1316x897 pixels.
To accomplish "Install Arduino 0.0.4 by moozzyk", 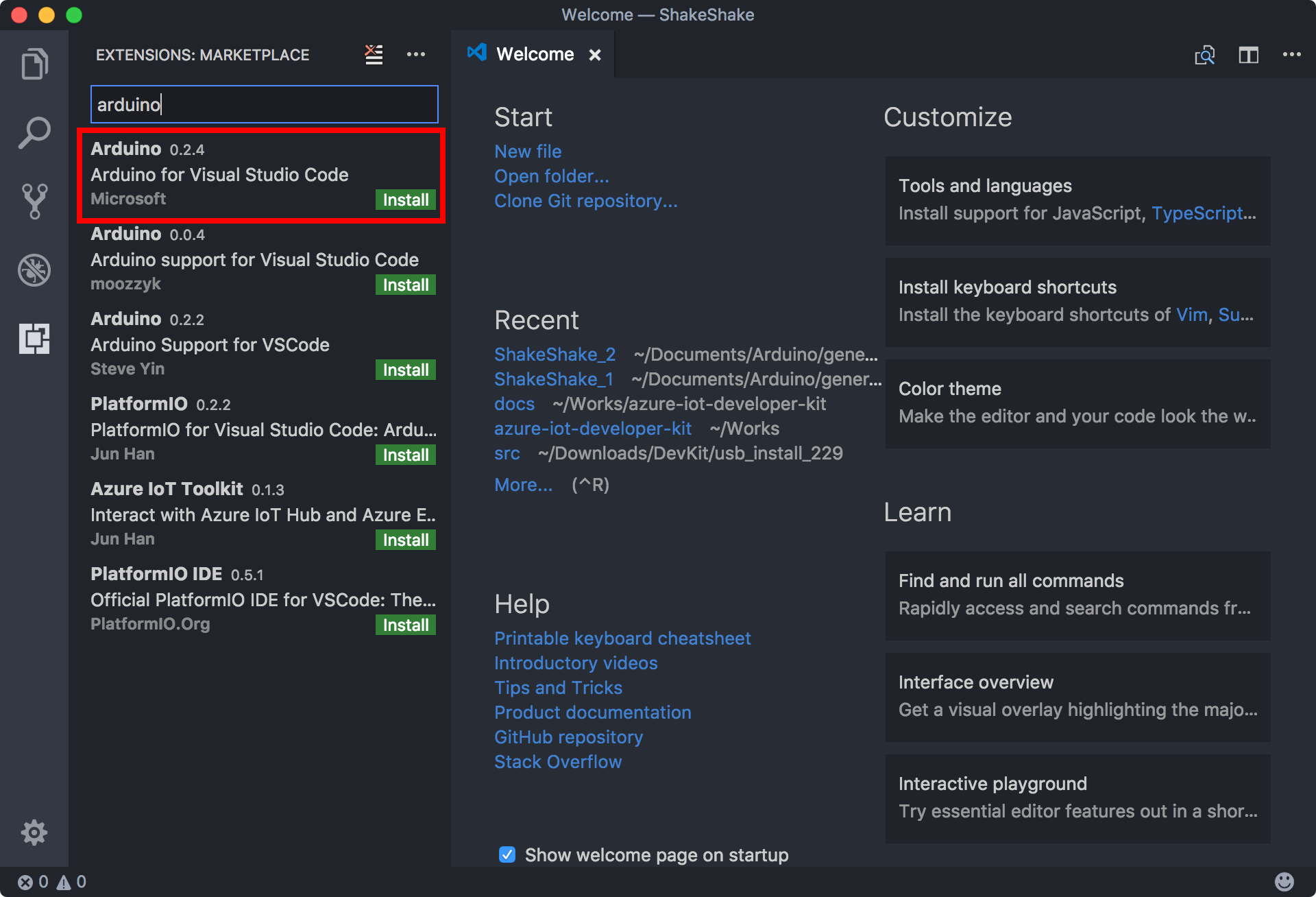I will tap(406, 285).
